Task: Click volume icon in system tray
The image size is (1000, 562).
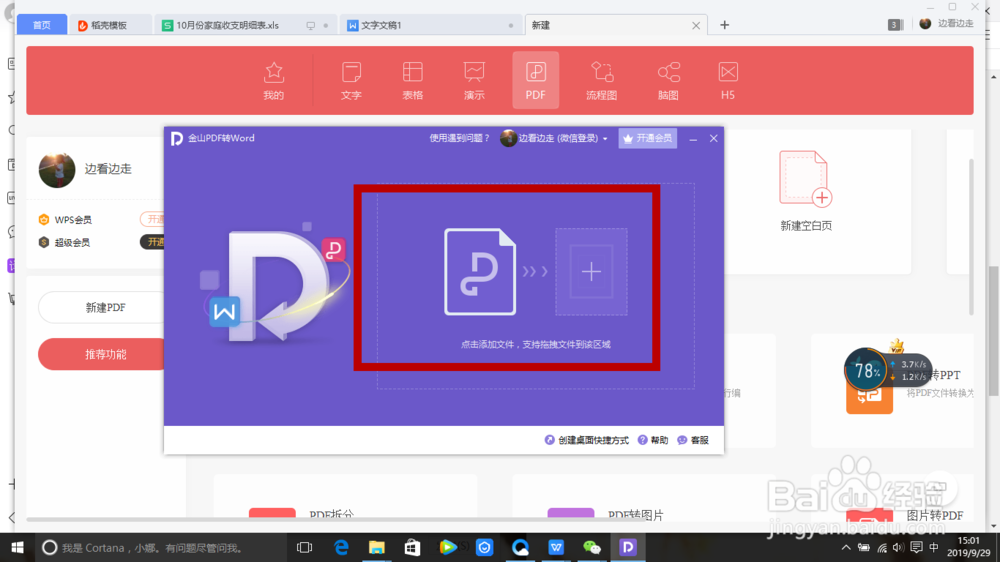Action: coord(899,547)
